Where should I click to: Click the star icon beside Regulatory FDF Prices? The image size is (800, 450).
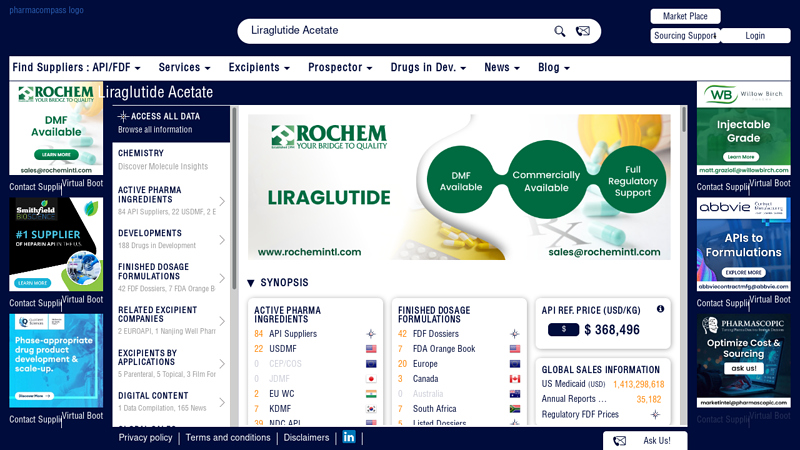tap(656, 414)
